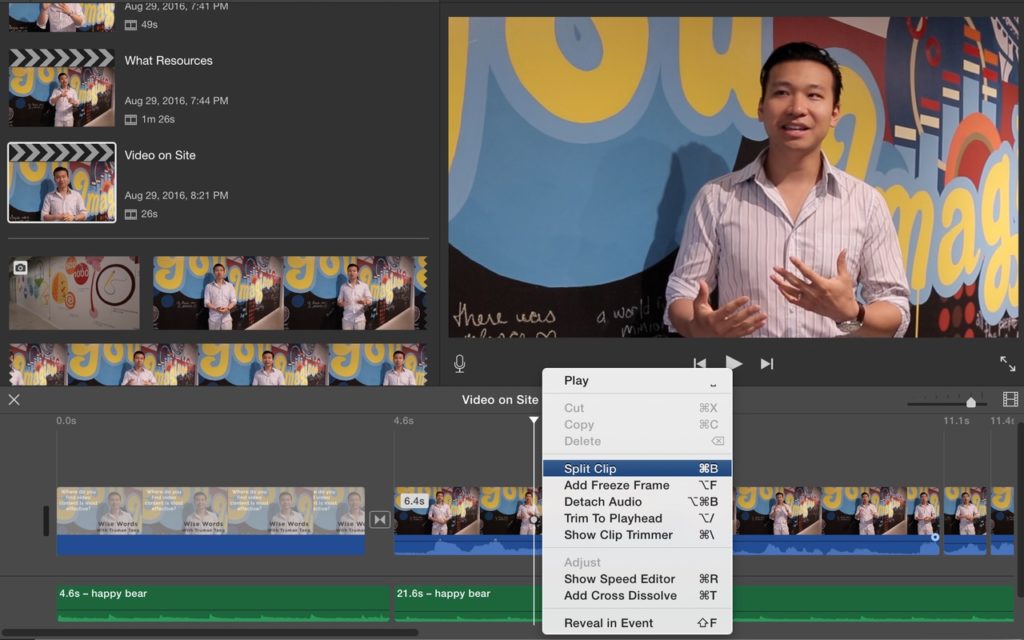
Task: Skip to next clip in viewer
Action: pos(767,364)
